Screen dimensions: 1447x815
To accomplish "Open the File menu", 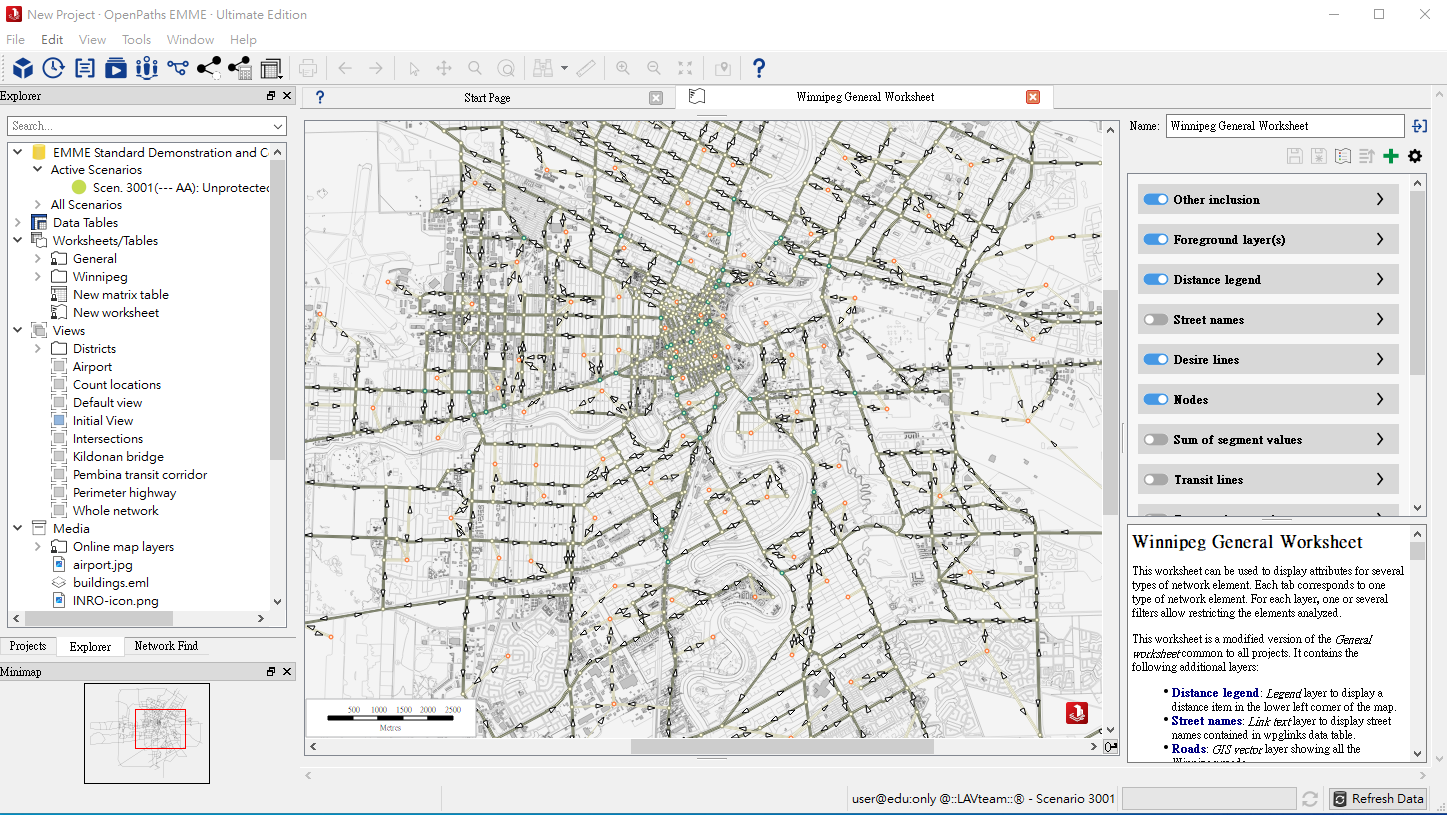I will 15,40.
